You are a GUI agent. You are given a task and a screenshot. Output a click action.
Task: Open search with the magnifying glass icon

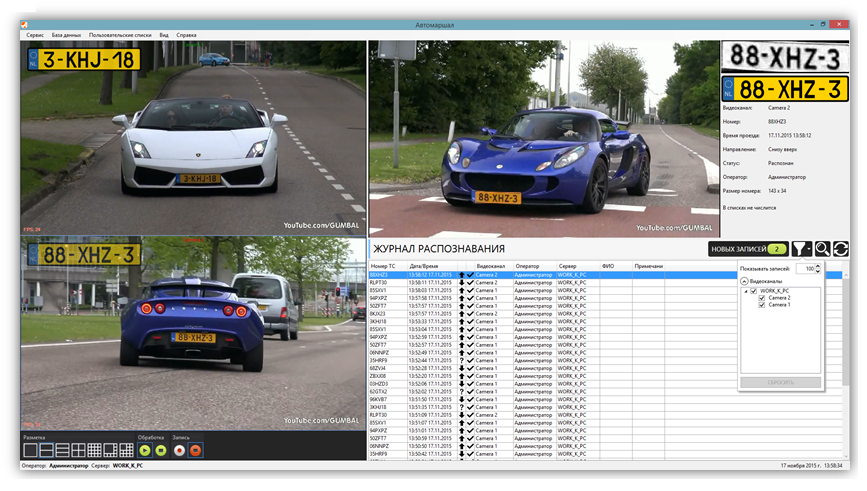tap(822, 249)
